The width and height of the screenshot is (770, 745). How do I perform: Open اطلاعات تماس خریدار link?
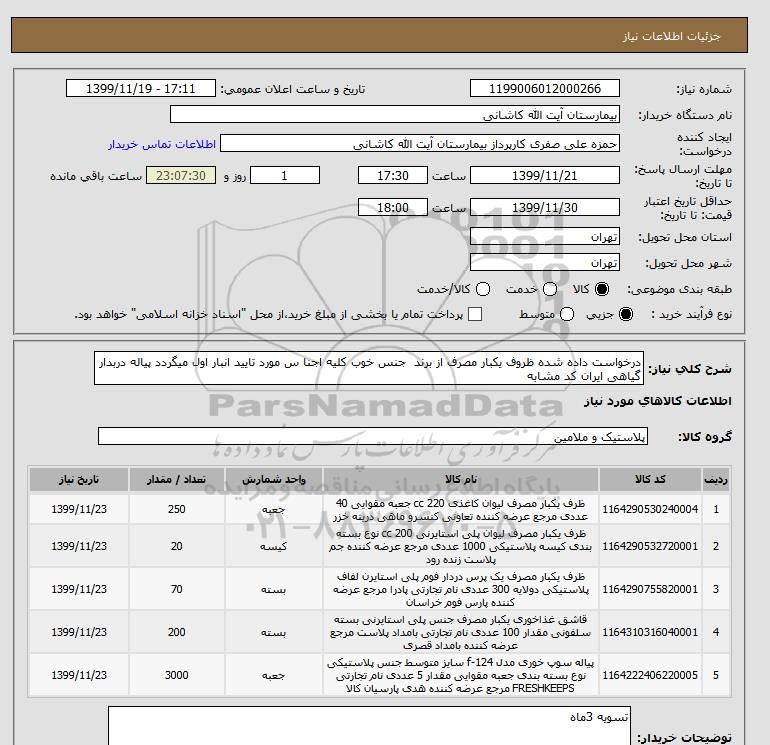[162, 144]
